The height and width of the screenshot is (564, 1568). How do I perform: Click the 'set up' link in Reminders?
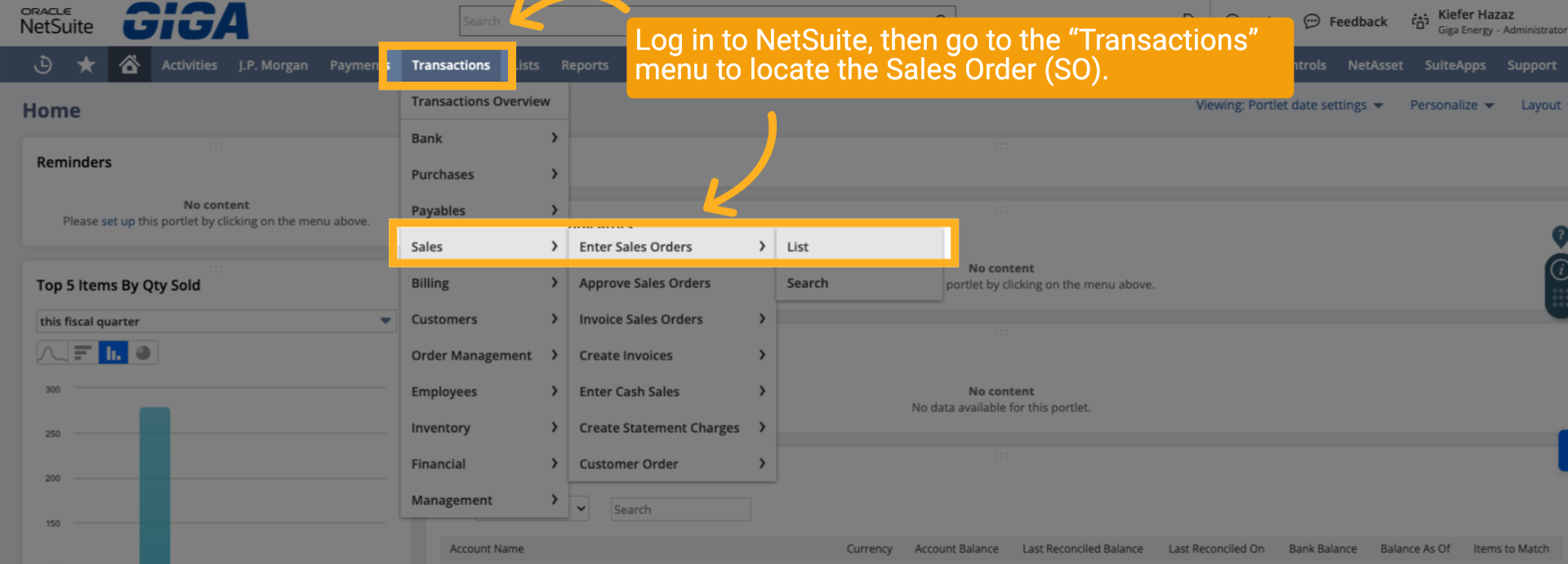click(x=118, y=221)
